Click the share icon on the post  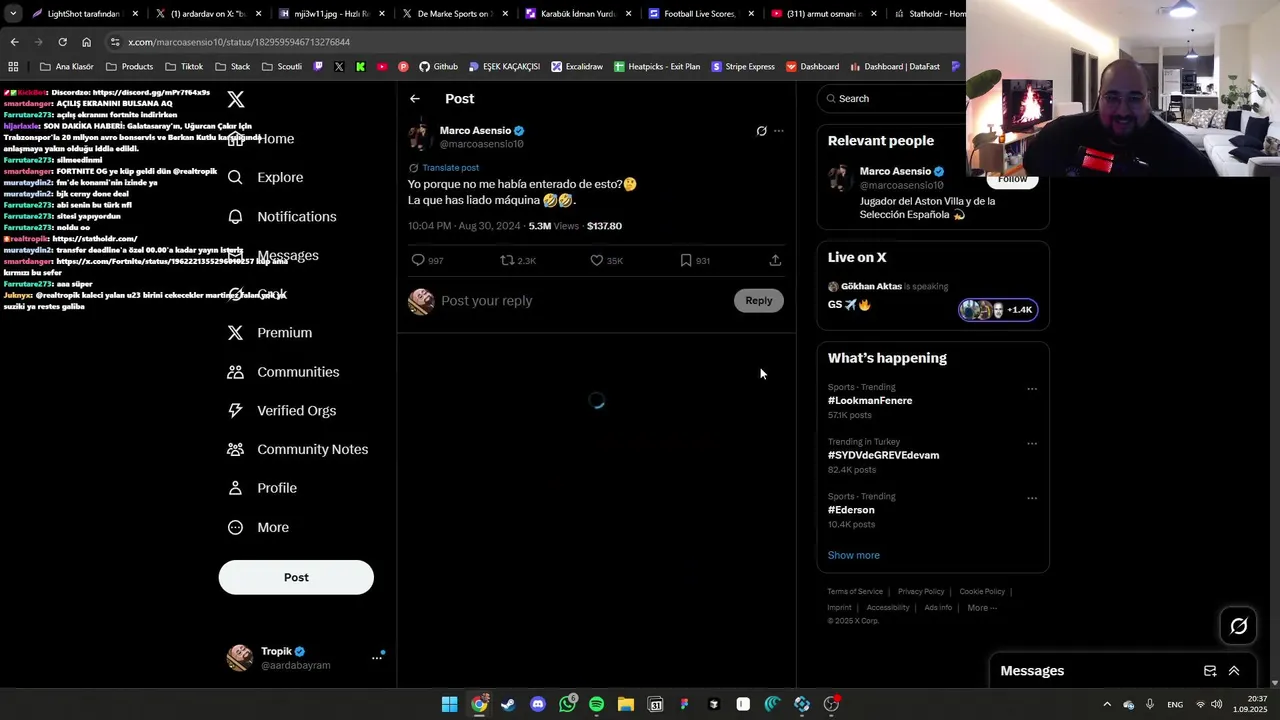(x=775, y=260)
